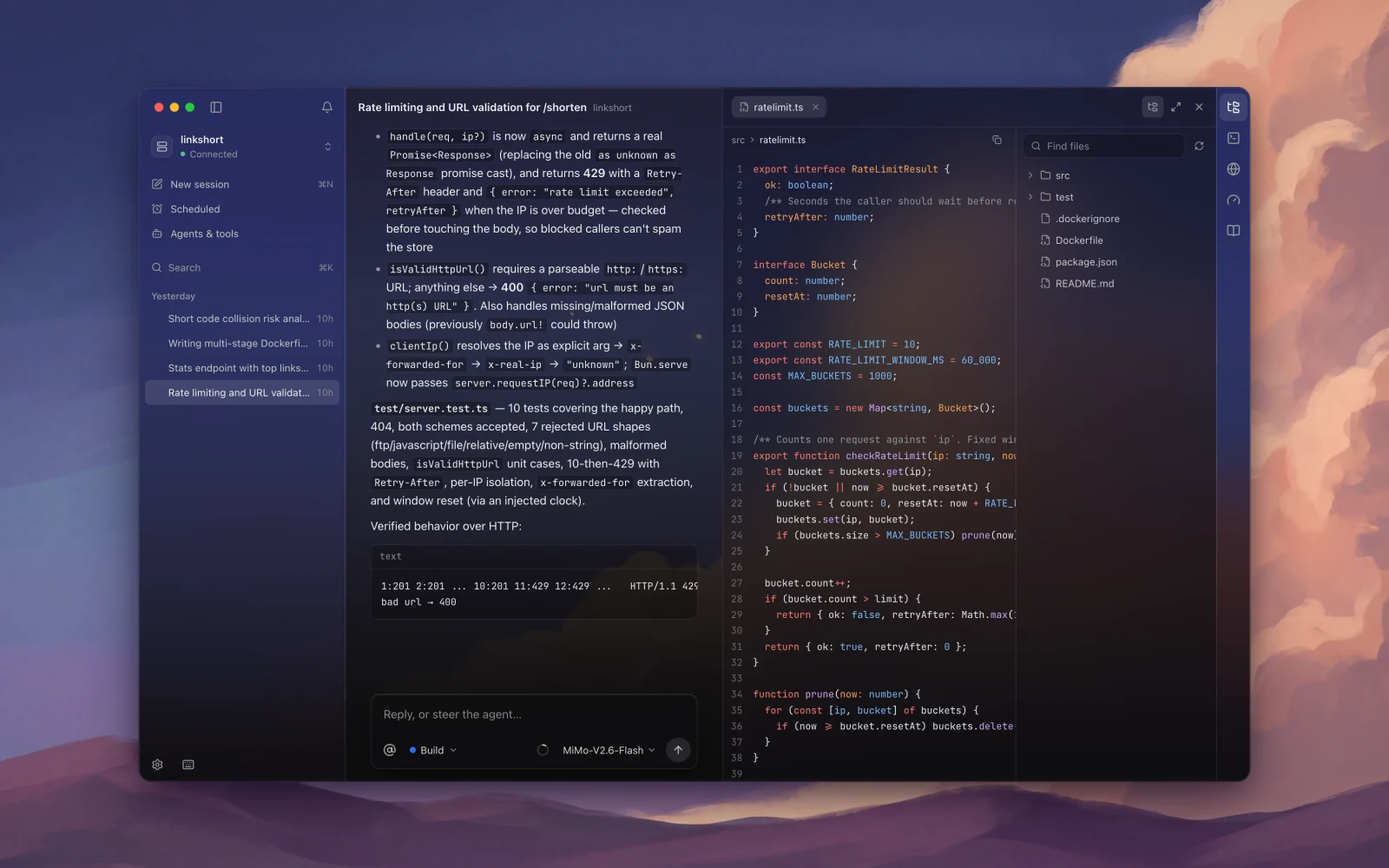Open 'Writing multi-stage Dockerfi...' session
This screenshot has height=868, width=1389.
click(242, 343)
